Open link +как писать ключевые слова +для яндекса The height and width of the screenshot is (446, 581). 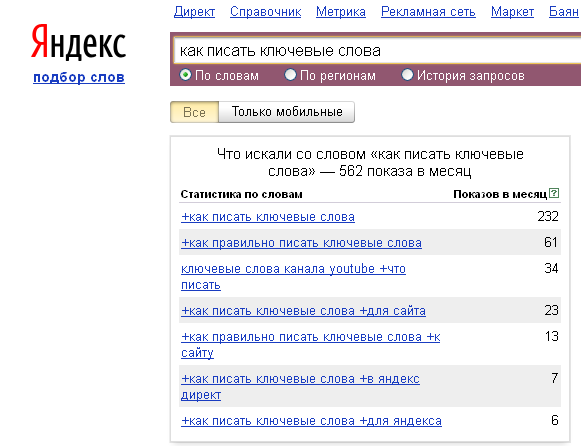point(311,421)
